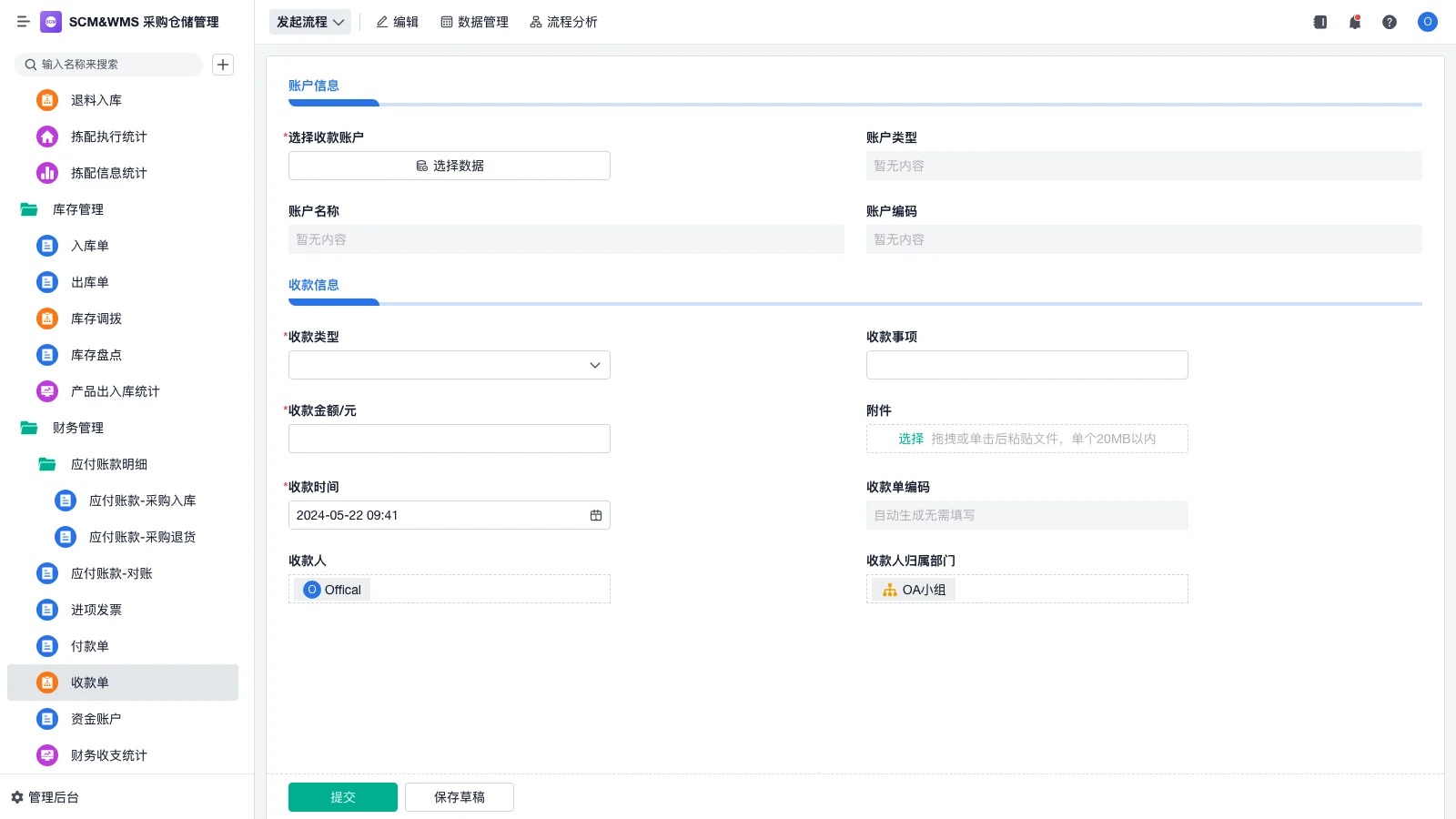Open 应付账款-采购入库 form icon

pos(66,500)
